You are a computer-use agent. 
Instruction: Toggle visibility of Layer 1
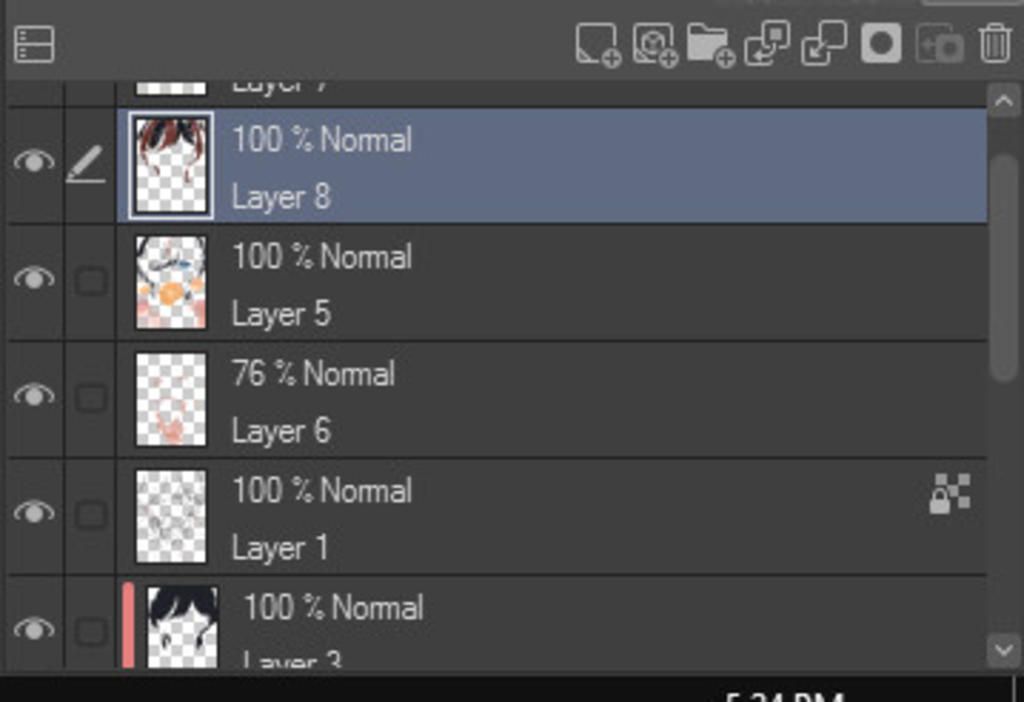click(34, 512)
